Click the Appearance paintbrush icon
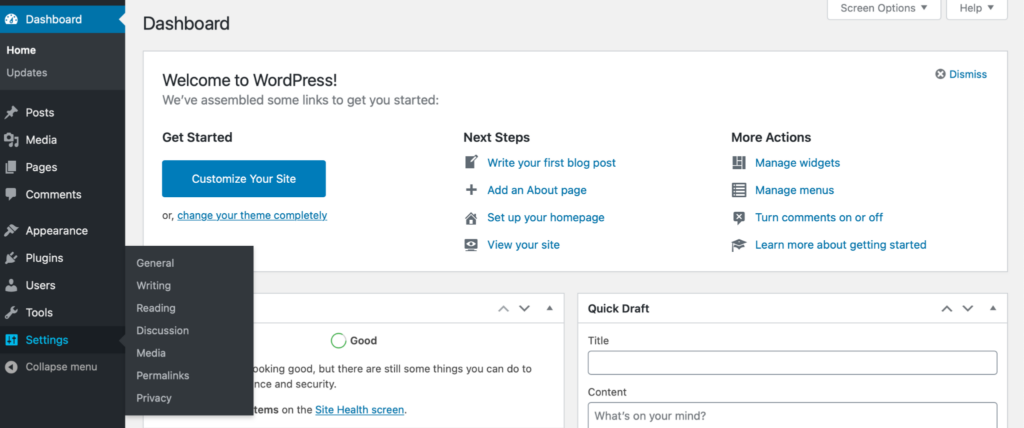This screenshot has width=1024, height=428. point(11,231)
